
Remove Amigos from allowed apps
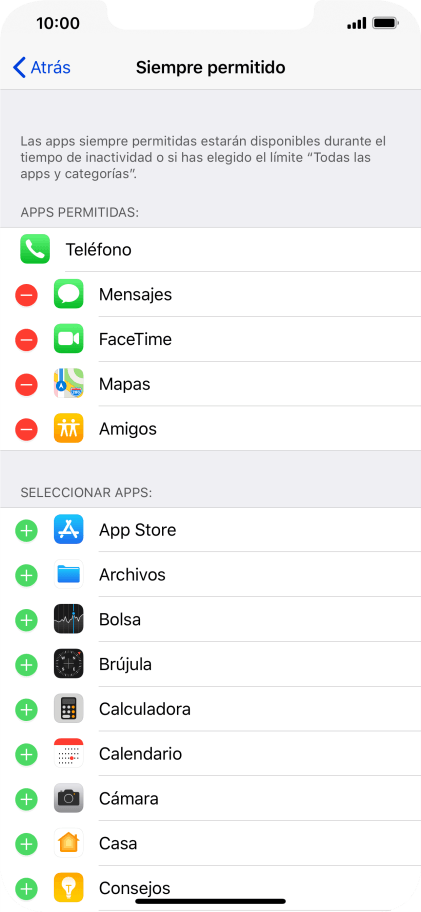(x=26, y=429)
